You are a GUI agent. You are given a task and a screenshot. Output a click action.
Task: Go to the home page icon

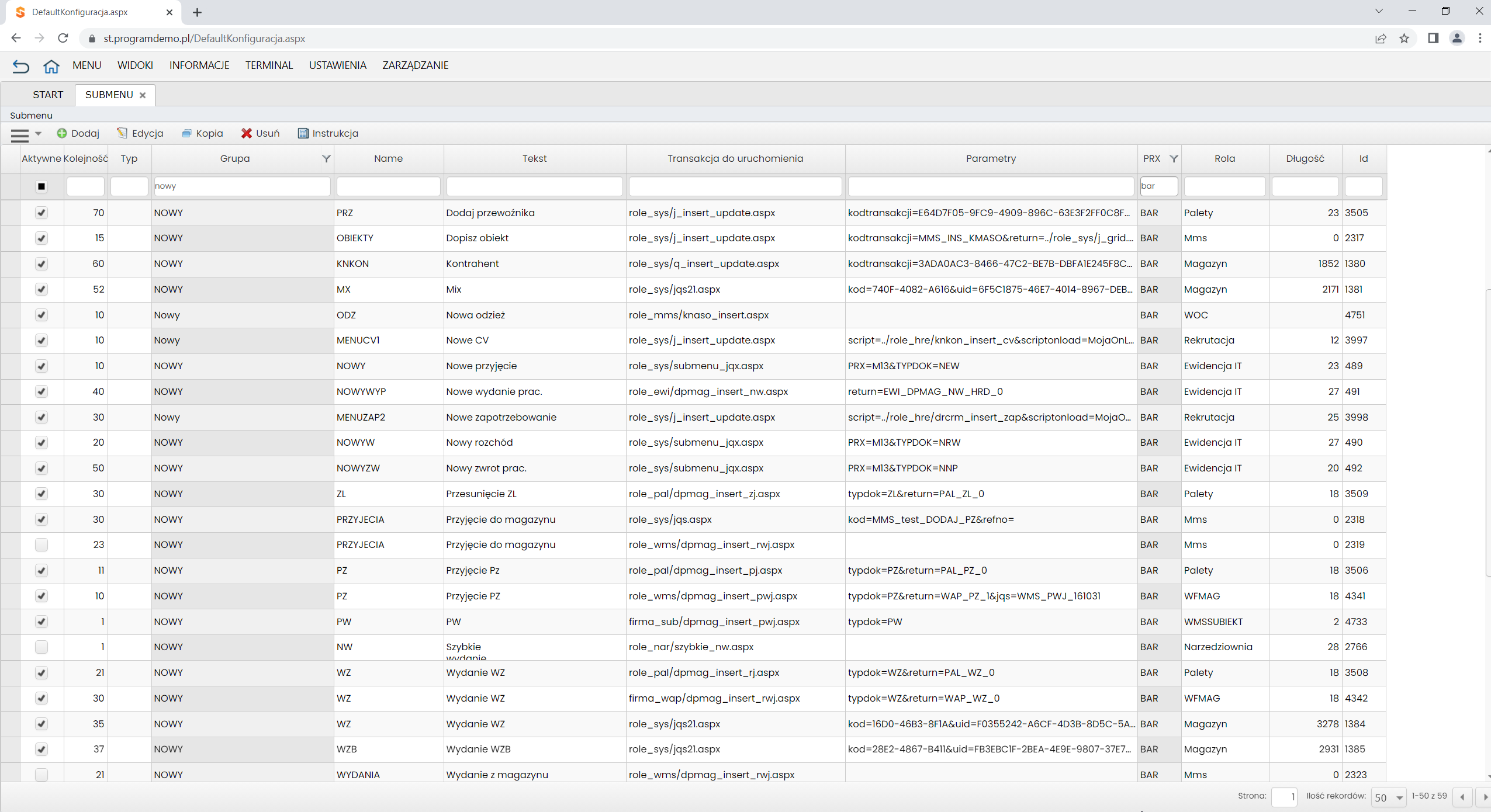point(51,66)
